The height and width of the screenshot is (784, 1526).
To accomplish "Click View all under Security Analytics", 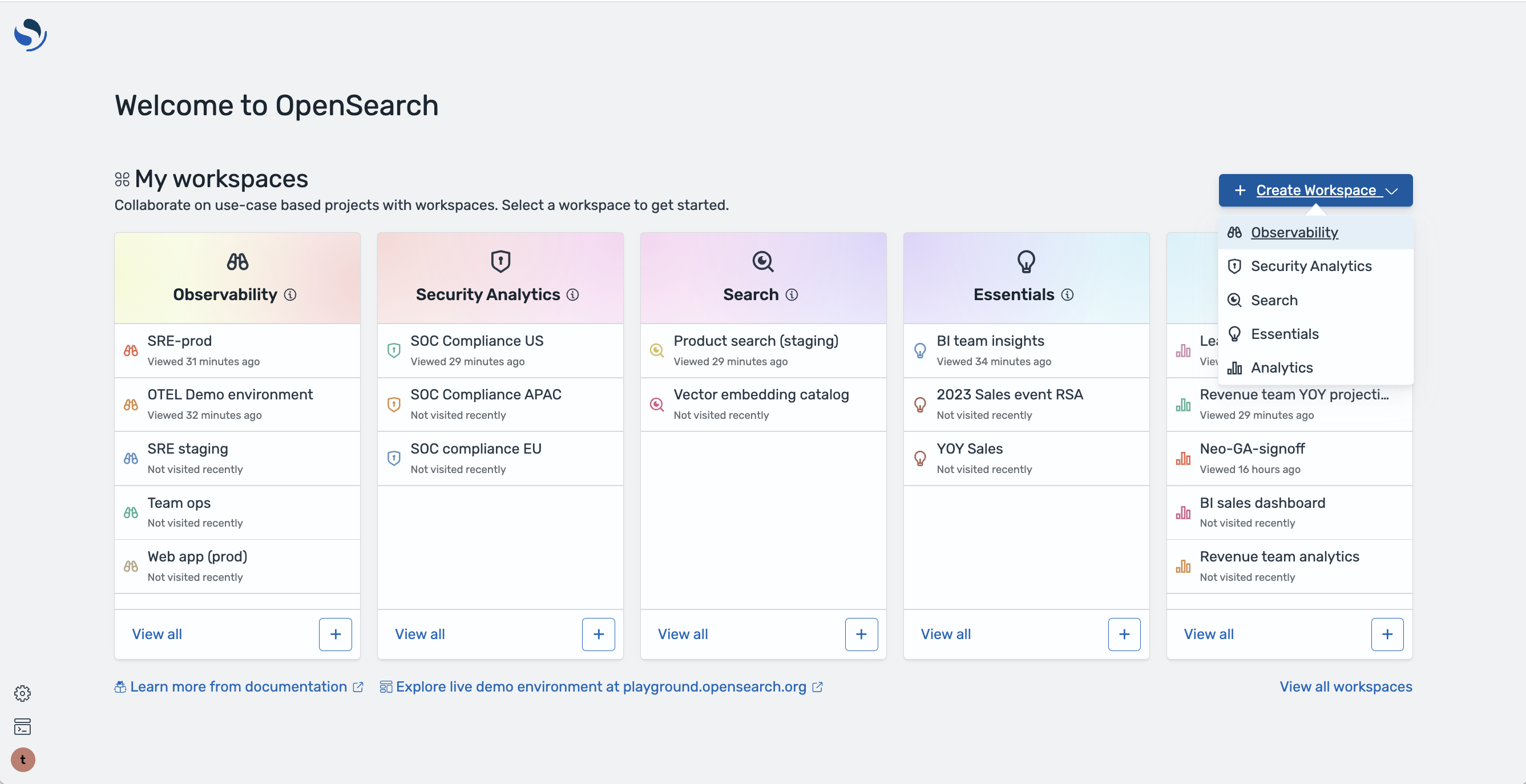I will (x=419, y=634).
